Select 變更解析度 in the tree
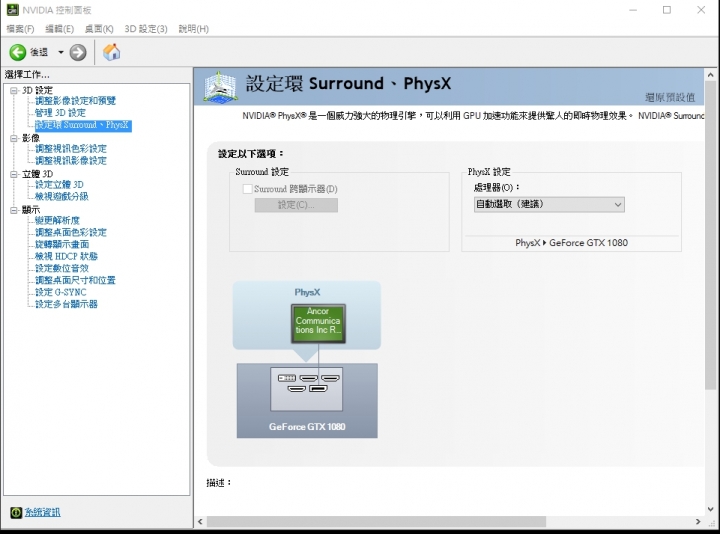720x534 pixels. [57, 220]
